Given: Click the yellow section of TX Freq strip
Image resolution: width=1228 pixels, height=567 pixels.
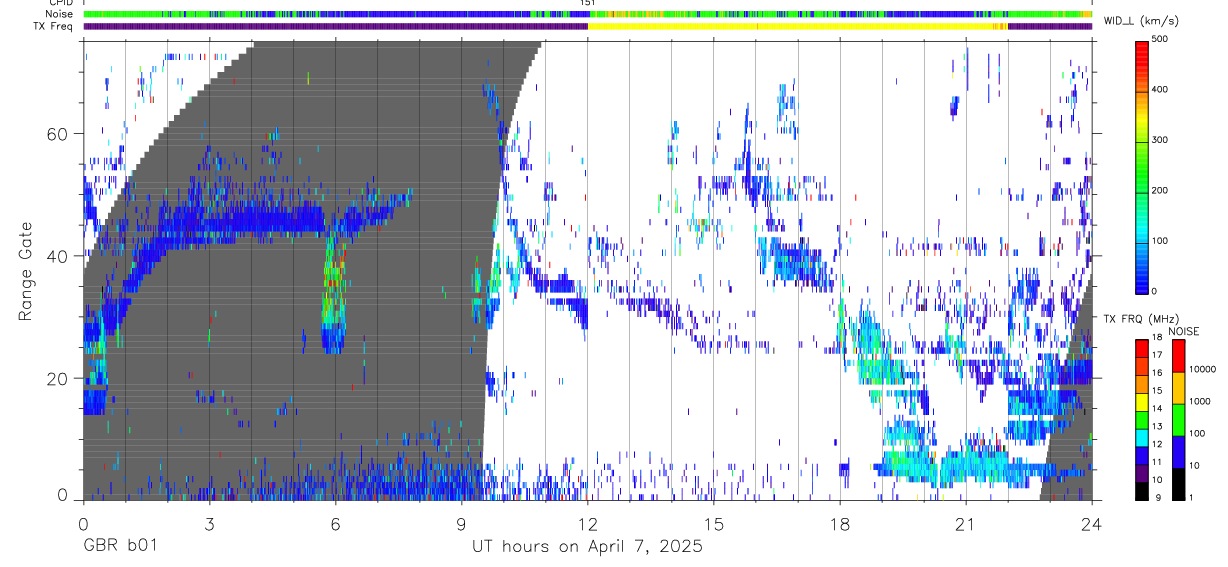Looking at the screenshot, I should coord(797,26).
